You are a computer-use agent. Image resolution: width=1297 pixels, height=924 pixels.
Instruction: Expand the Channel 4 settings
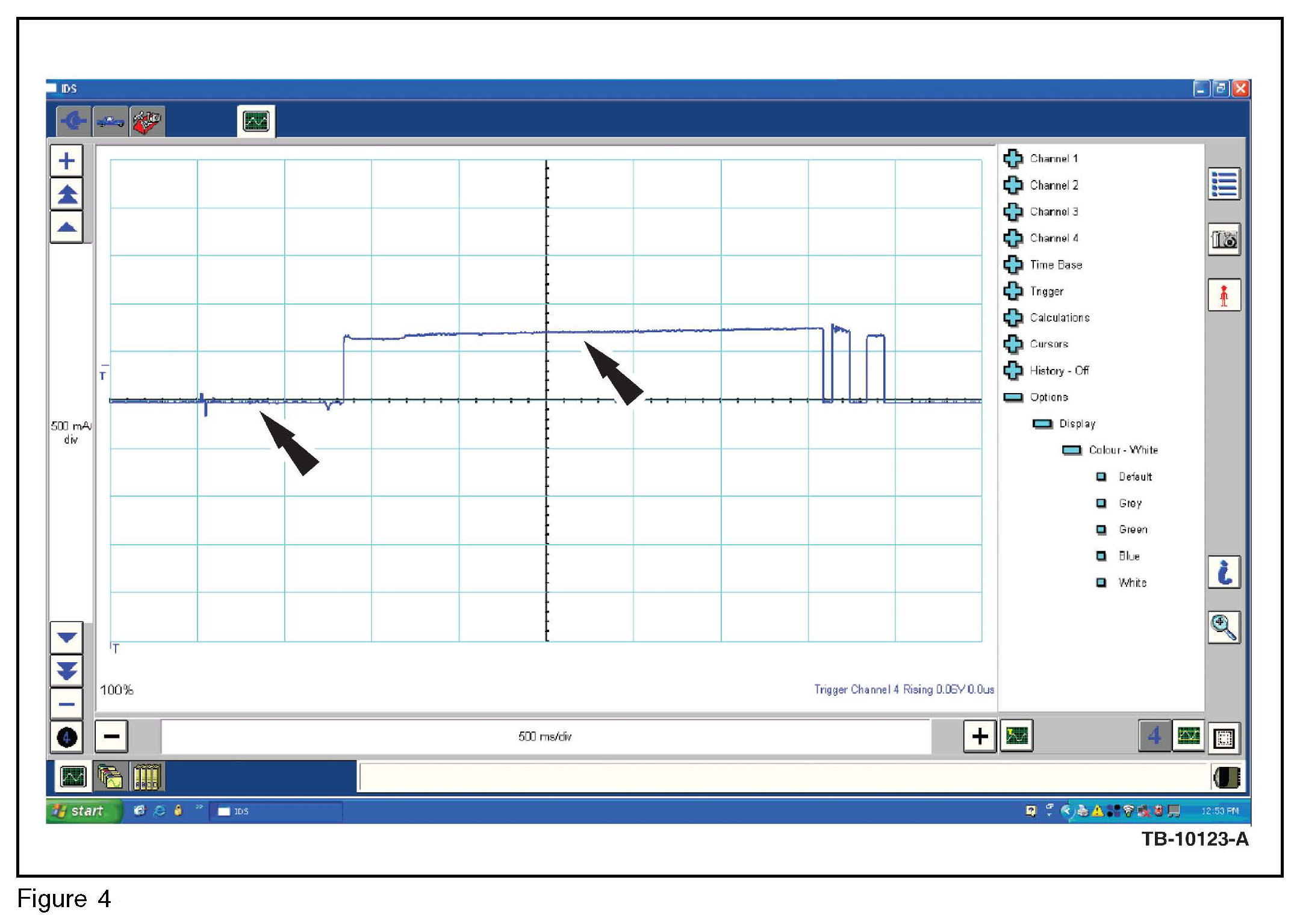[1013, 238]
